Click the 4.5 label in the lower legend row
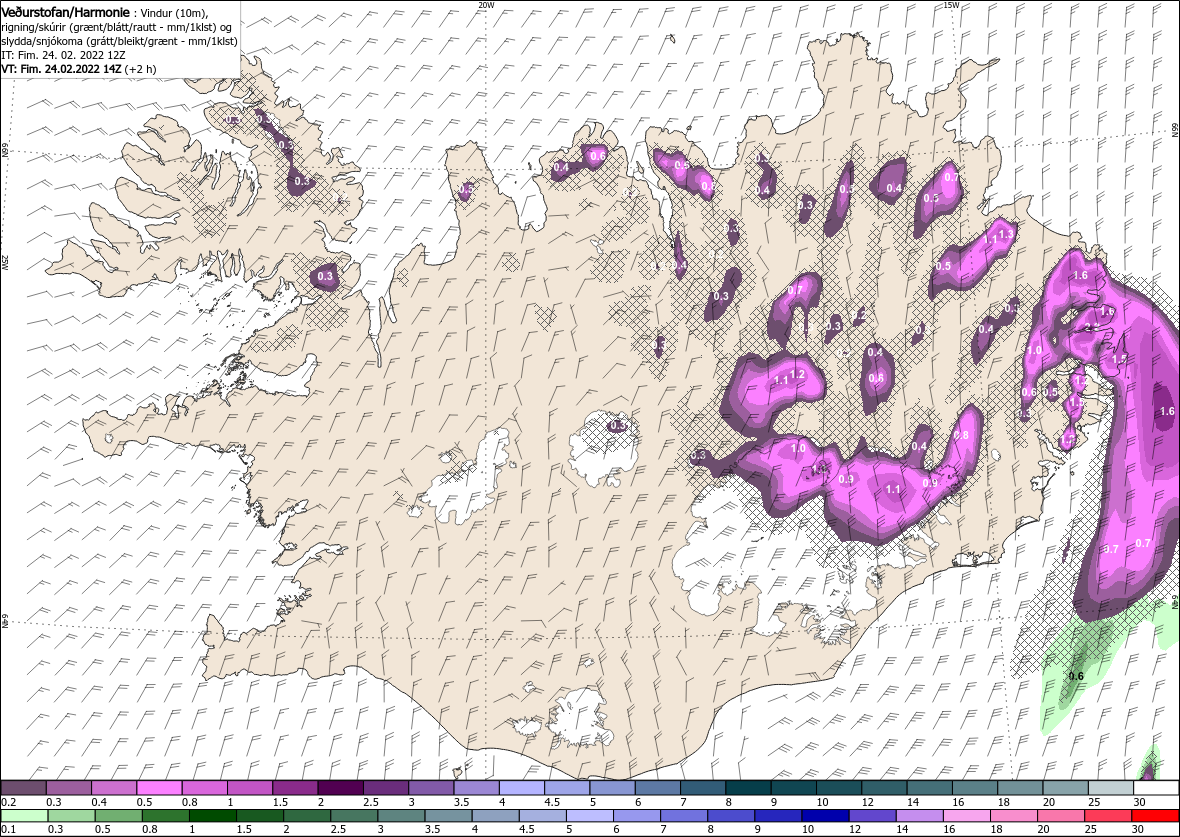Viewport: 1180px width, 837px height. coord(529,829)
